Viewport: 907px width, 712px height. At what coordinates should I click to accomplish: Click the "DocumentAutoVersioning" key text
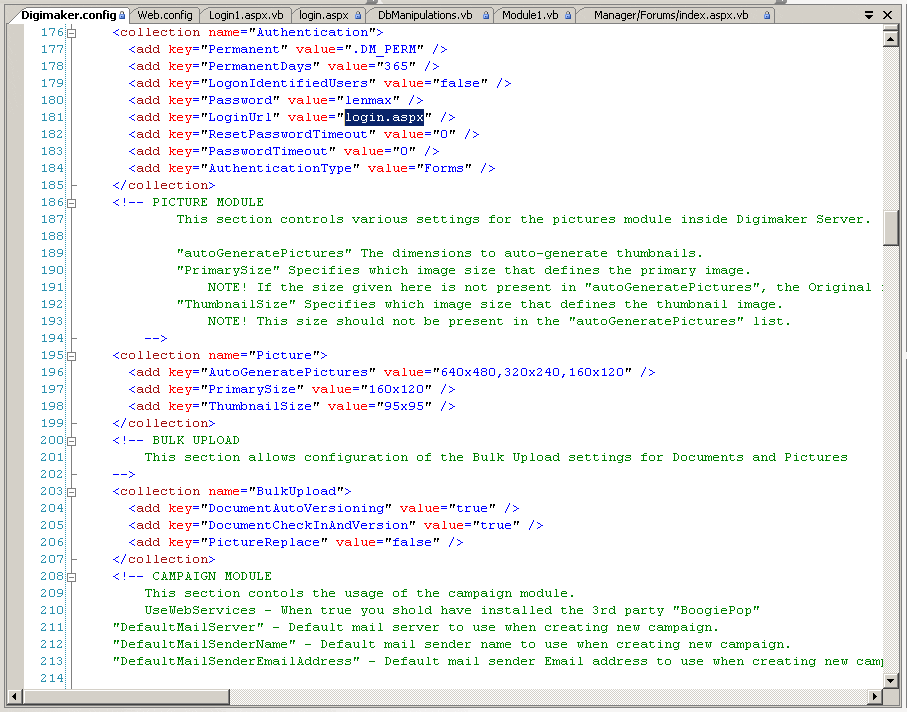tap(296, 508)
